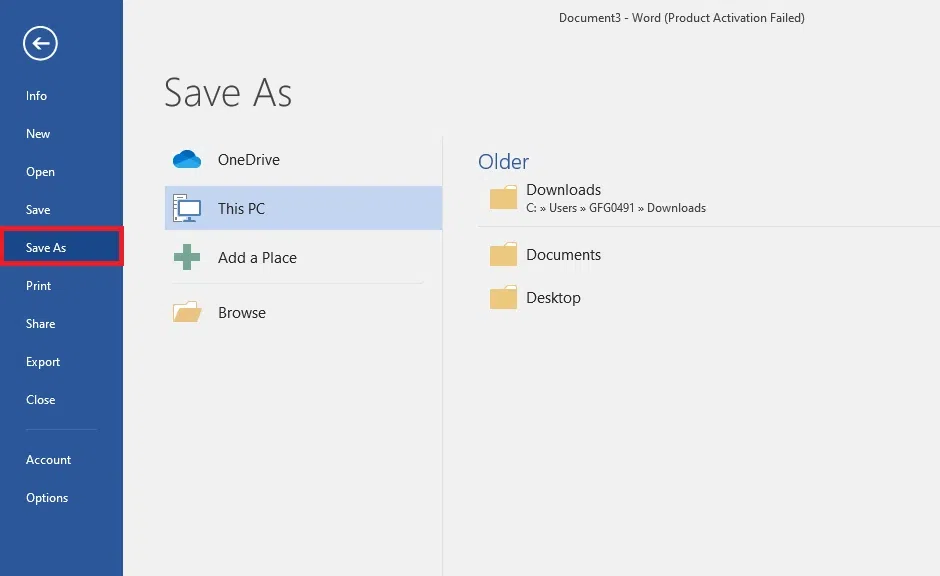
Task: Choose Close in the backstage menu
Action: click(x=40, y=400)
